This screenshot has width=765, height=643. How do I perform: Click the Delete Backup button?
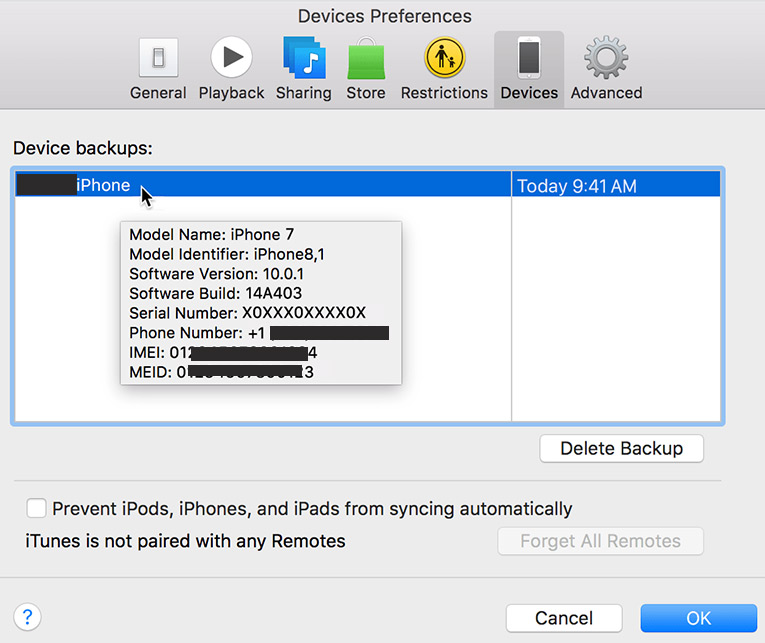[622, 448]
